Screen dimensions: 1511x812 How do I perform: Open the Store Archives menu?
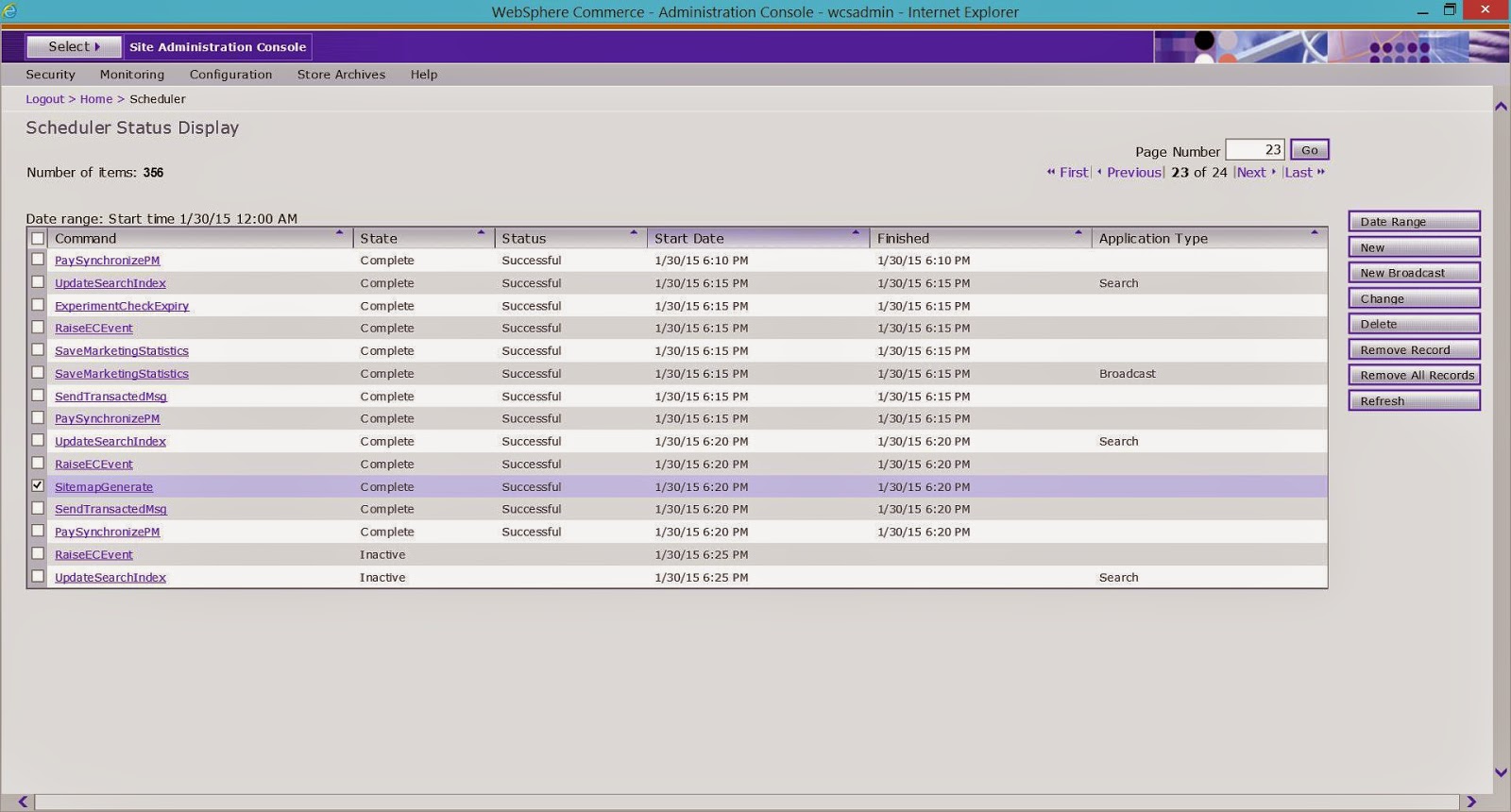tap(341, 75)
